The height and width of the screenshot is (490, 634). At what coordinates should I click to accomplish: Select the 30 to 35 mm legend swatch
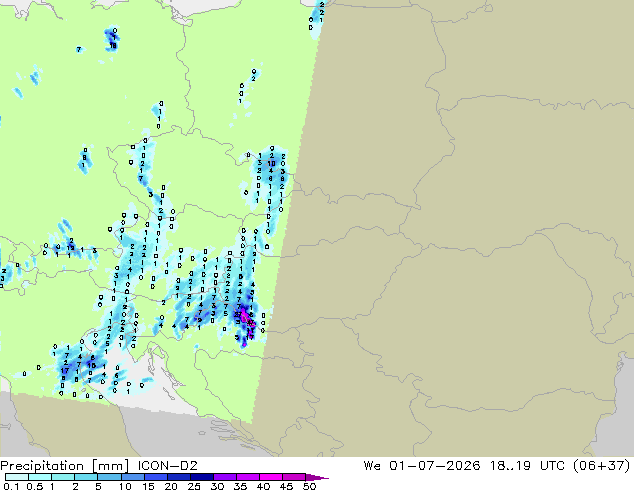pos(224,477)
